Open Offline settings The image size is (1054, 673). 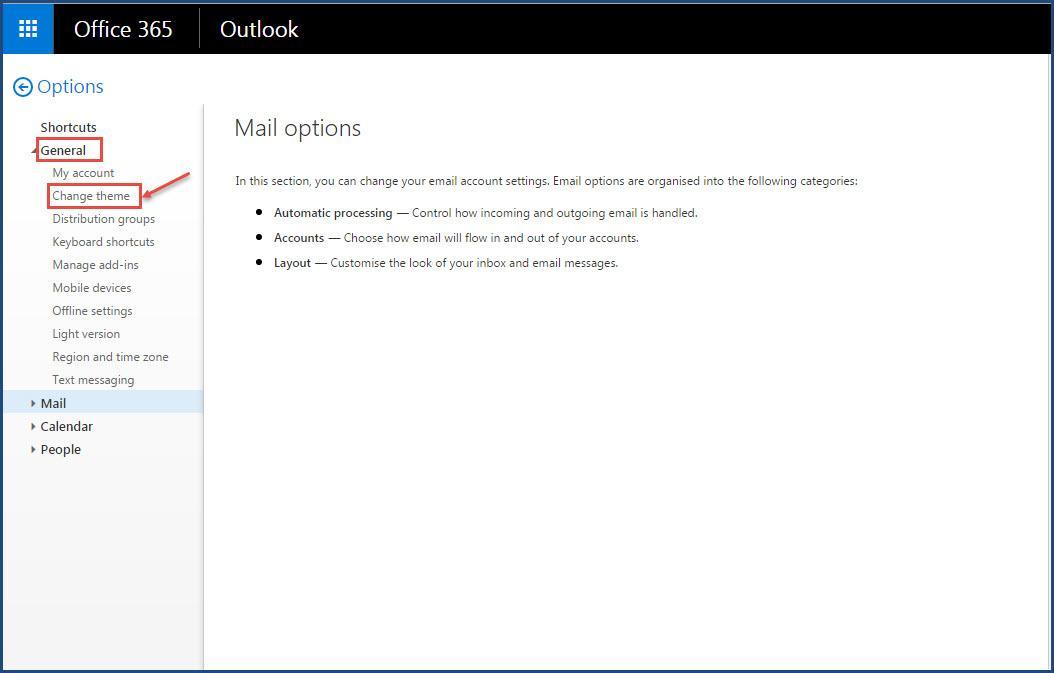point(92,310)
